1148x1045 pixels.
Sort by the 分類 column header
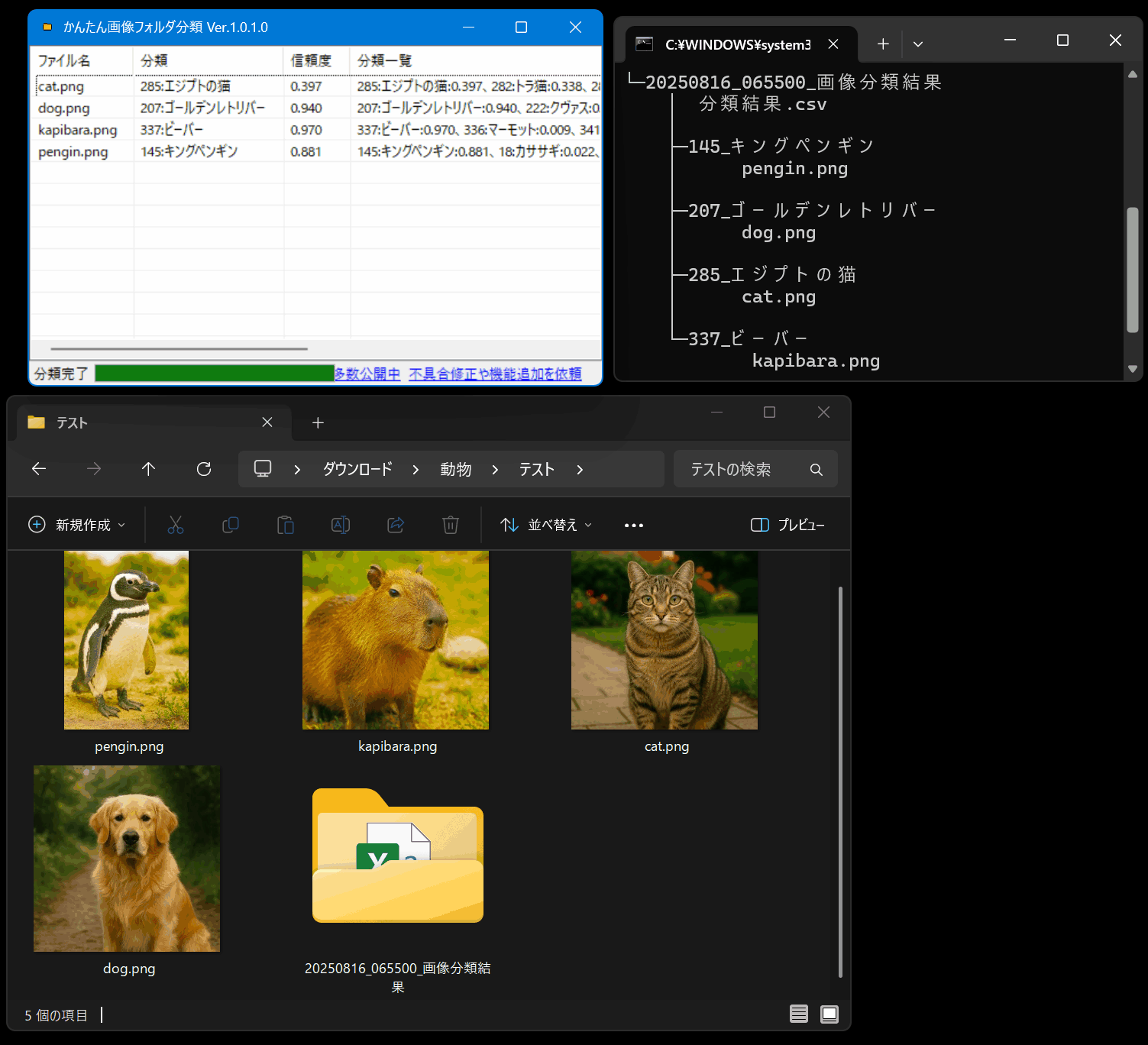(208, 60)
